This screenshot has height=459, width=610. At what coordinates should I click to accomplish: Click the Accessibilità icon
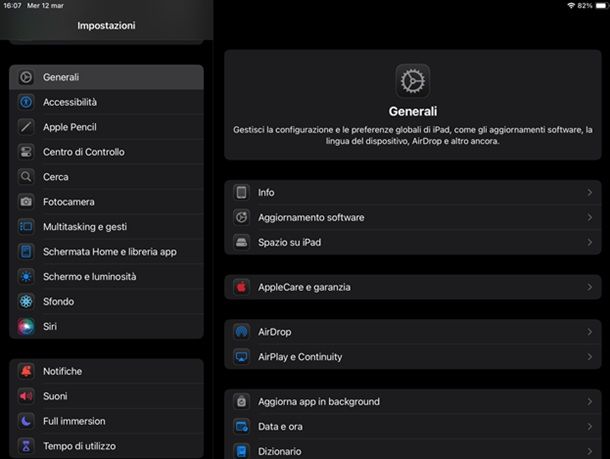point(26,102)
